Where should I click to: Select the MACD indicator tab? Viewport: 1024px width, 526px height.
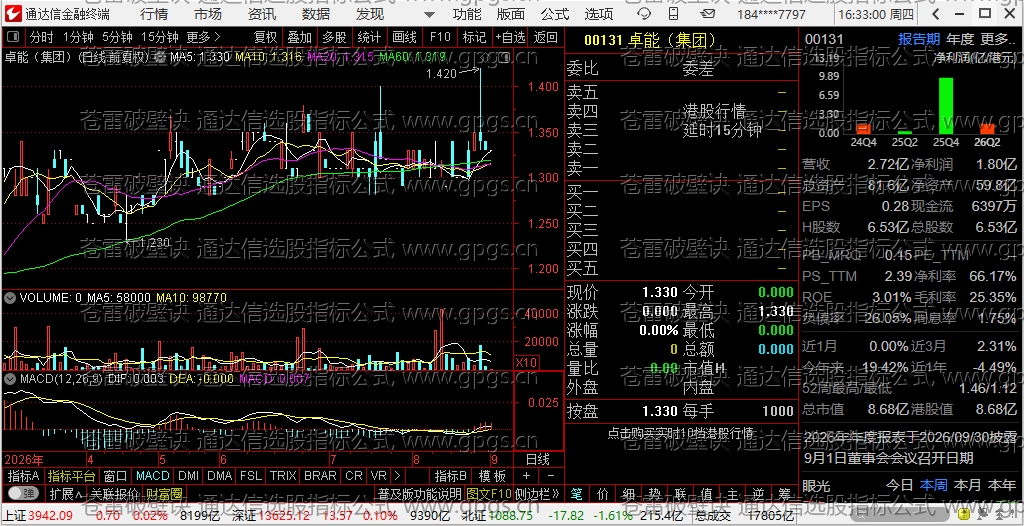click(153, 475)
